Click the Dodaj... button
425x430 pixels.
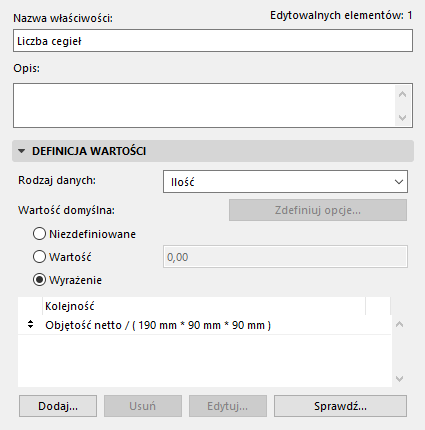coord(58,406)
